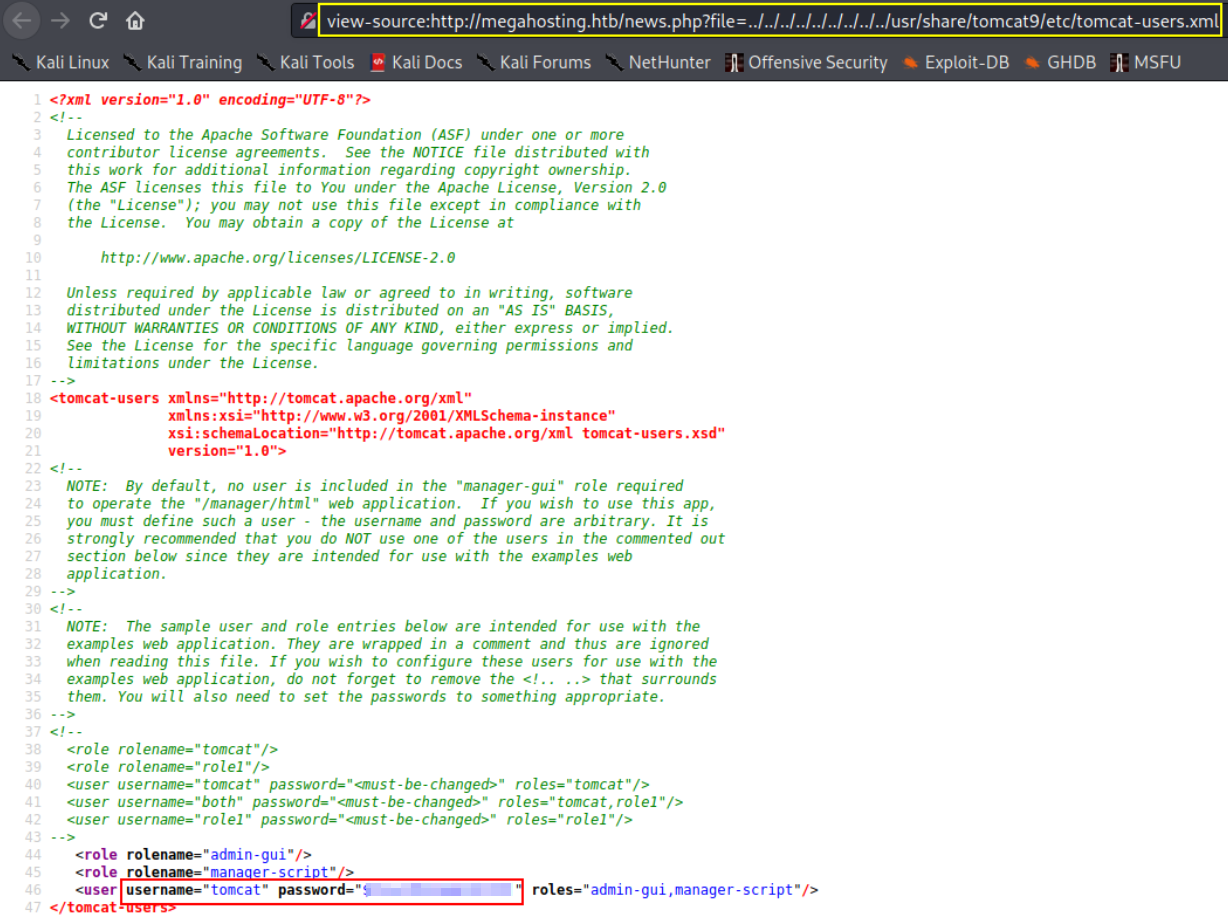1228x919 pixels.
Task: Open the GHDB bookmark
Action: coord(1060,62)
